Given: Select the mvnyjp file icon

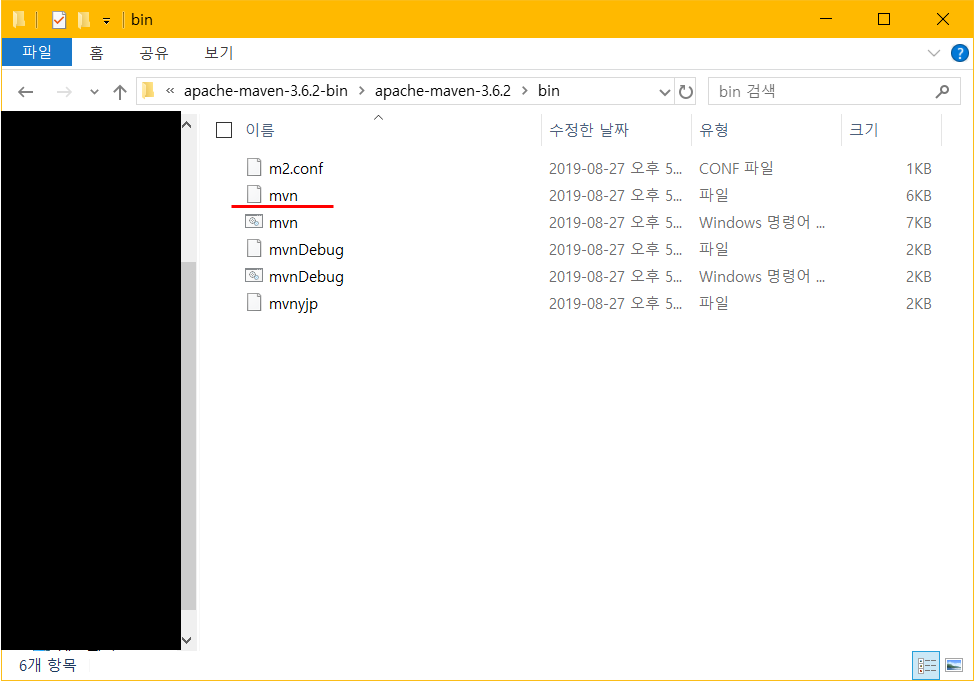Looking at the screenshot, I should pos(254,303).
